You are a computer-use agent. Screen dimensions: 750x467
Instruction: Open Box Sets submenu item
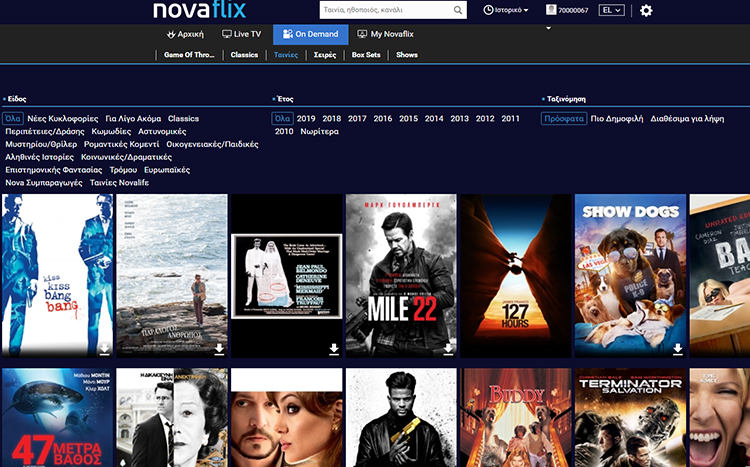tap(366, 55)
